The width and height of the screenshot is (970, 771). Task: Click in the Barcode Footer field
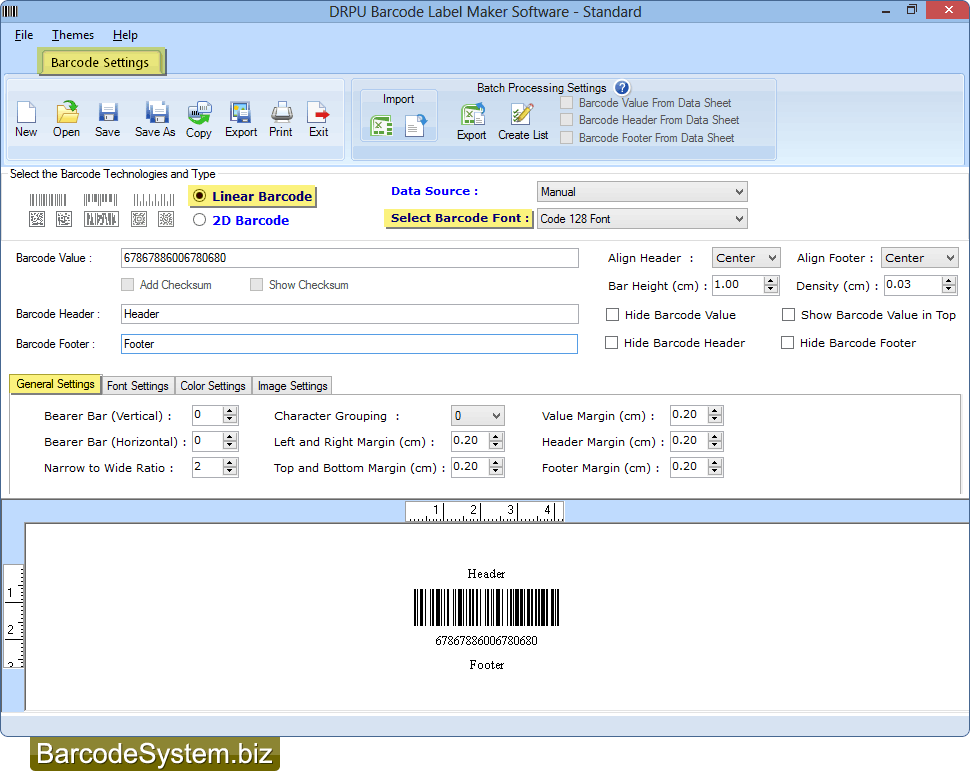pyautogui.click(x=350, y=344)
